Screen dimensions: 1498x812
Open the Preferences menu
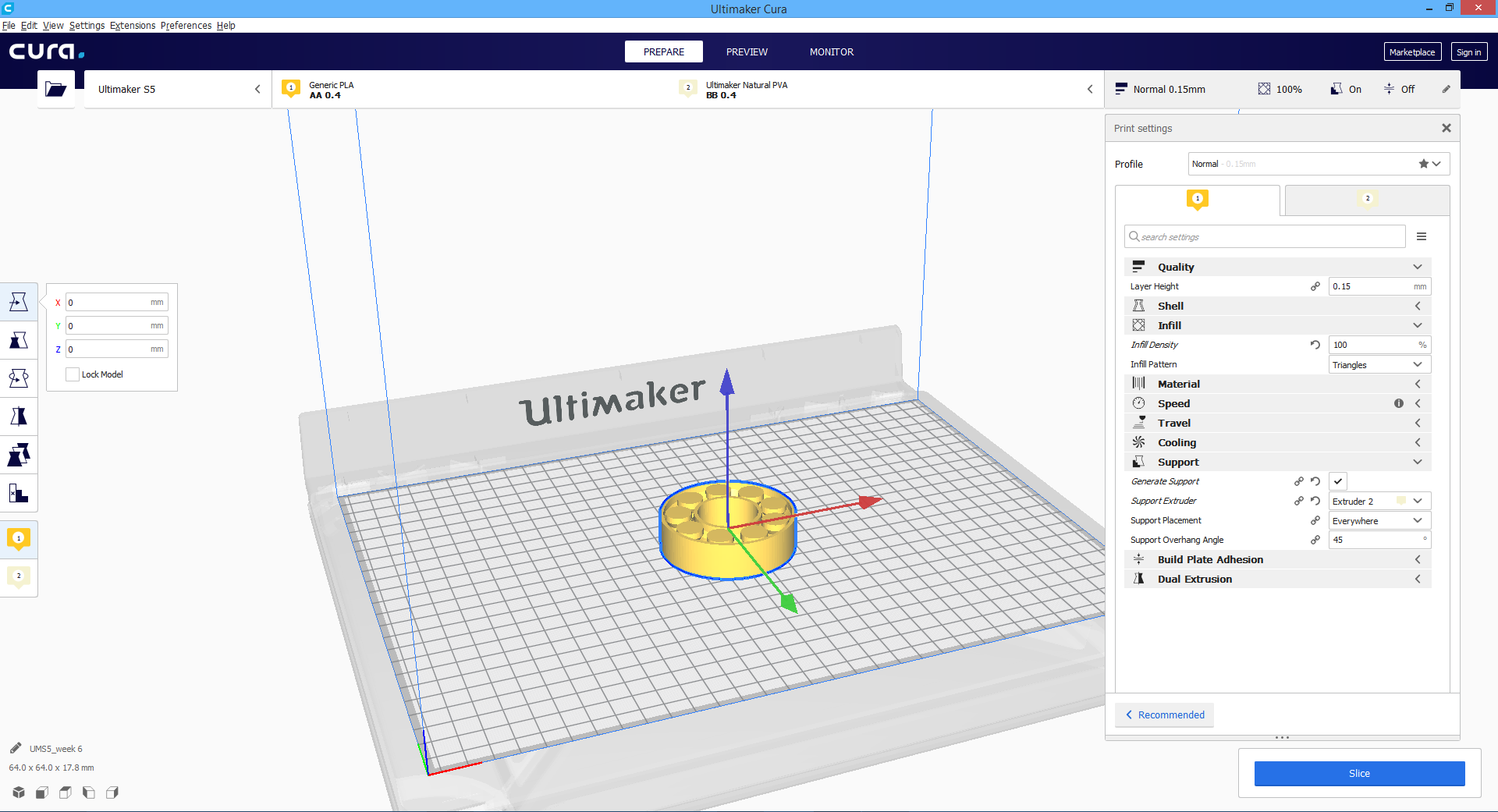(x=186, y=25)
